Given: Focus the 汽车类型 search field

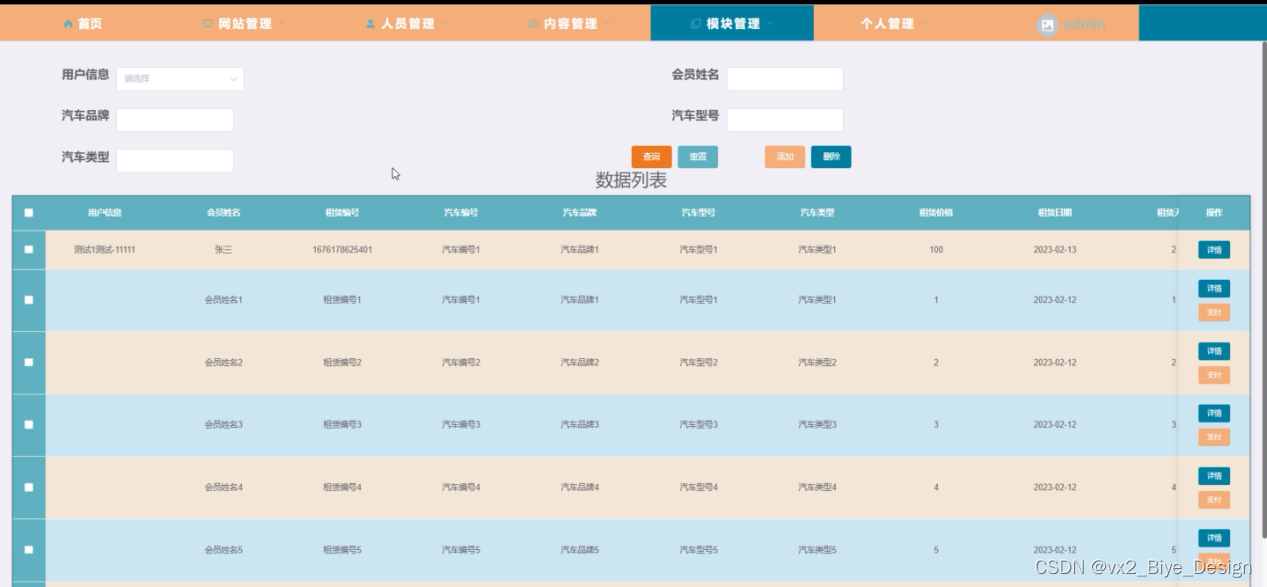Looking at the screenshot, I should point(175,161).
